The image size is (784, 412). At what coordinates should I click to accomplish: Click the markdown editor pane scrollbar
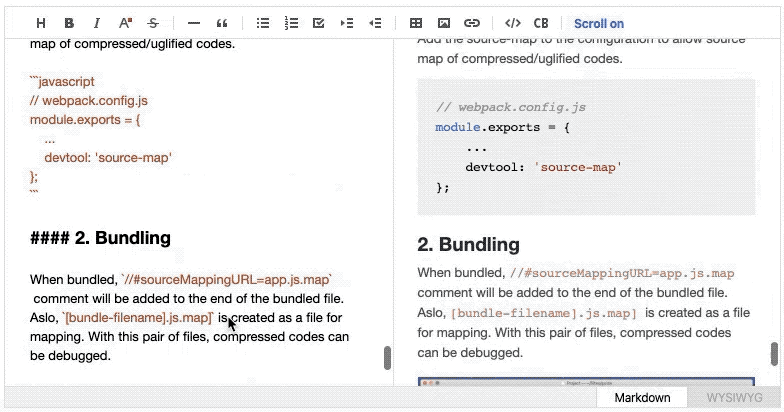coord(387,358)
